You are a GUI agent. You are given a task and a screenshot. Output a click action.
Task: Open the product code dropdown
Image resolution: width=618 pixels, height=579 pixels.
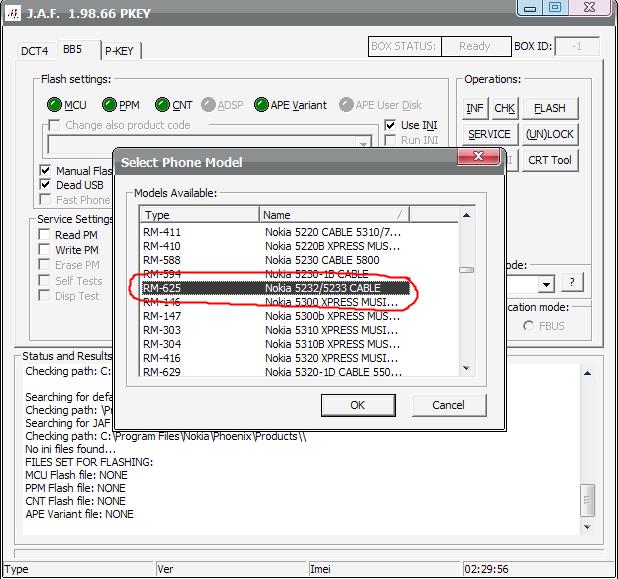click(363, 144)
